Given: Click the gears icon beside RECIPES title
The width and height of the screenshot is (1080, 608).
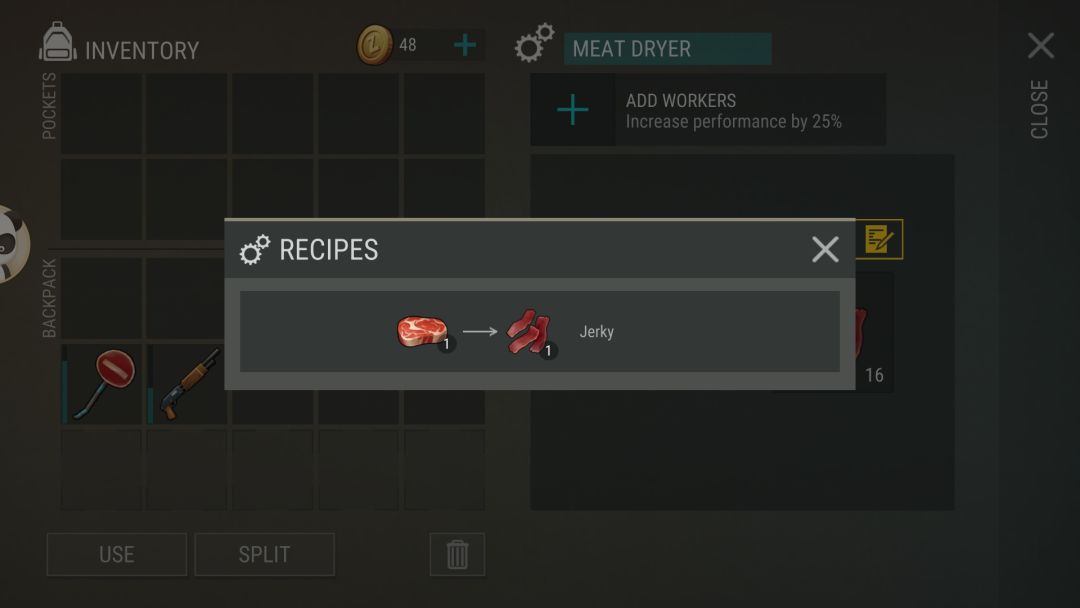Looking at the screenshot, I should 255,250.
